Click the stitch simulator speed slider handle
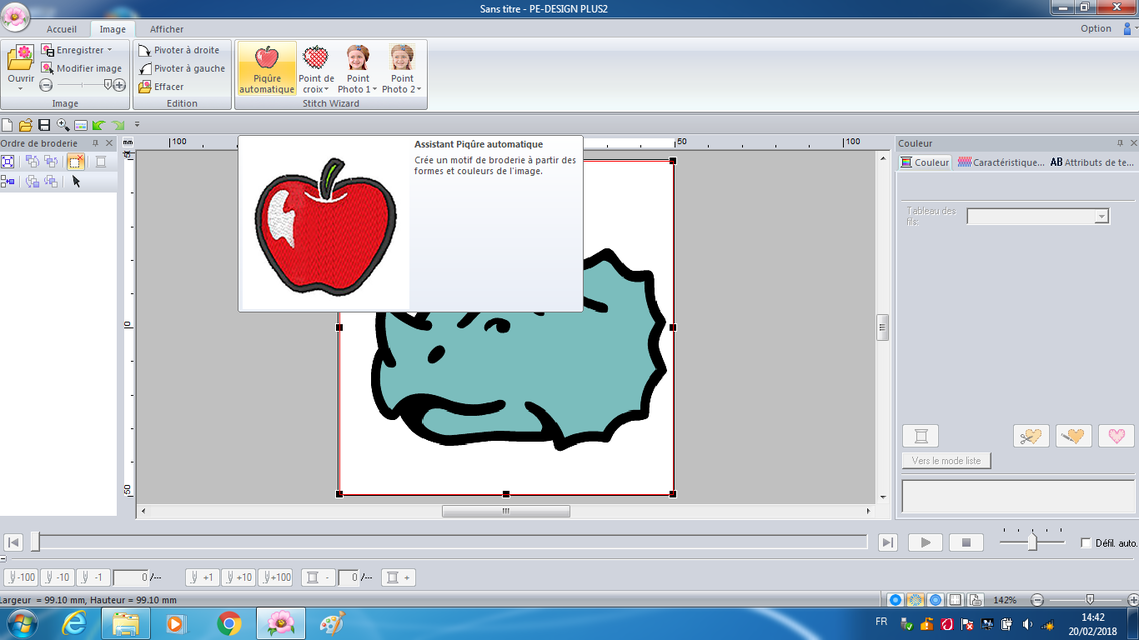The height and width of the screenshot is (640, 1139). pyautogui.click(x=1031, y=542)
